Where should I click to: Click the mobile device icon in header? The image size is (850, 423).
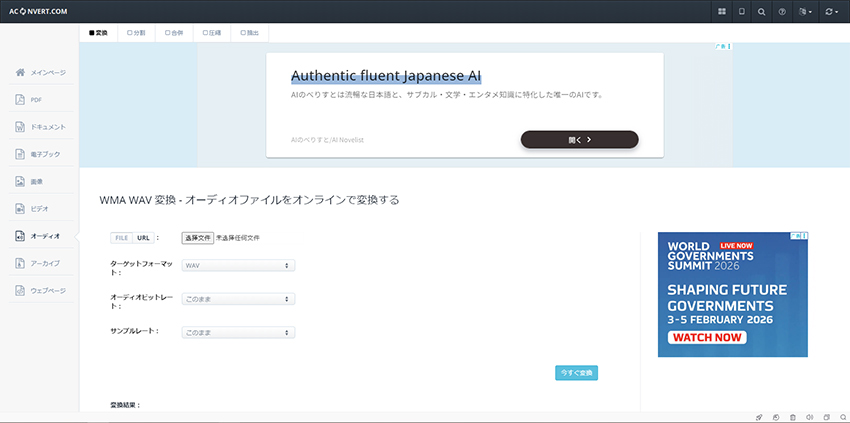tap(741, 11)
